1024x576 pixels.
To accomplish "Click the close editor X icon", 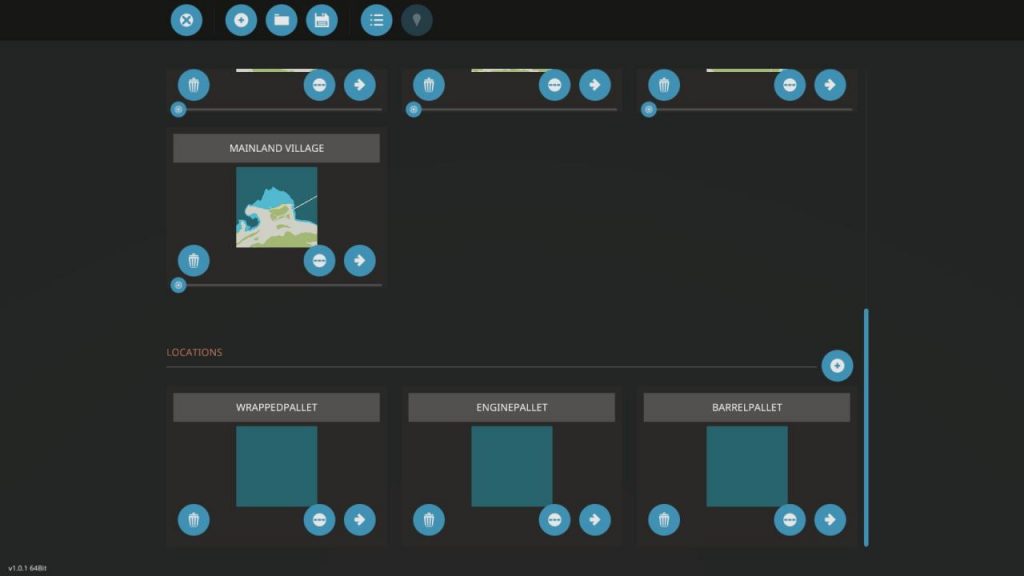I will pos(186,20).
